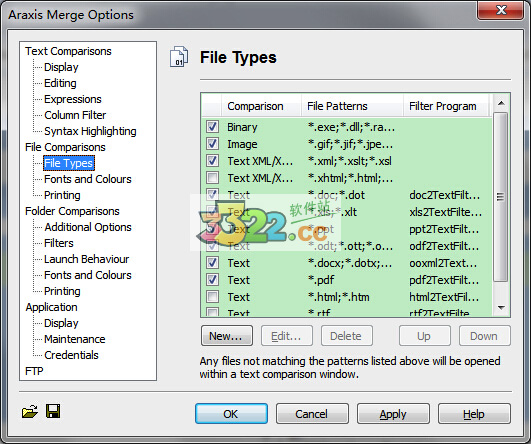
Task: Click the New... button
Action: (227, 336)
